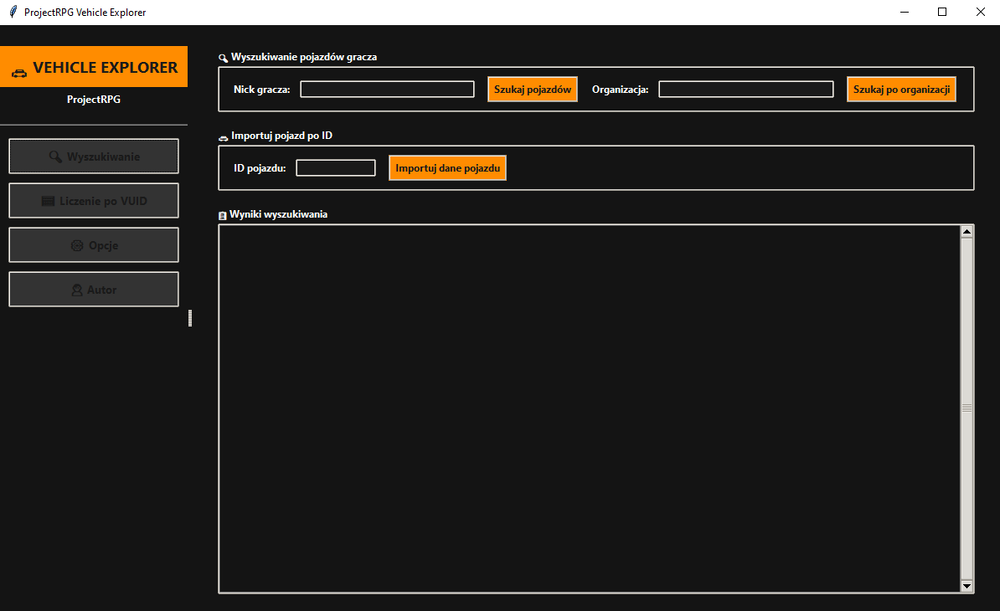Click inside the Wyniki wyszukiwania results area
1000x611 pixels.
(589, 409)
